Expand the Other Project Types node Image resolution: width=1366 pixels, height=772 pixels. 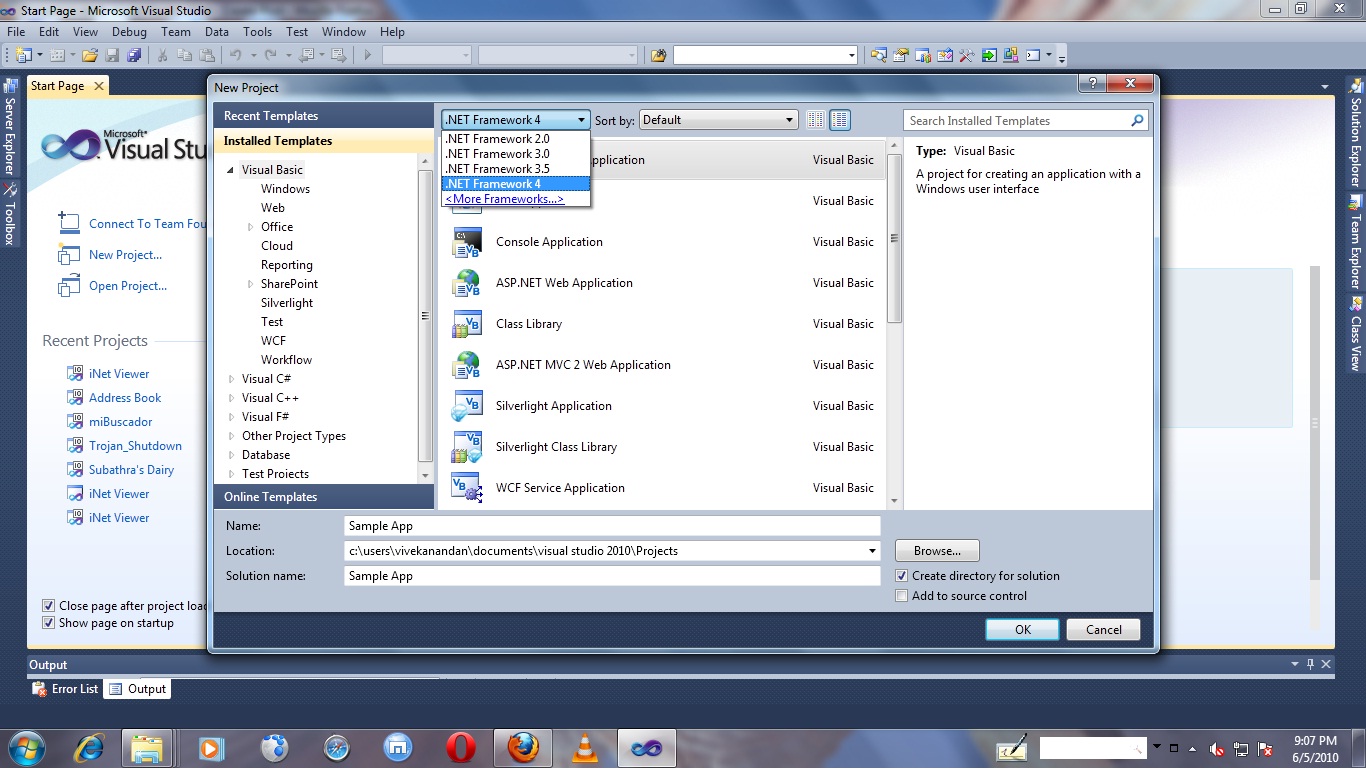[x=231, y=436]
